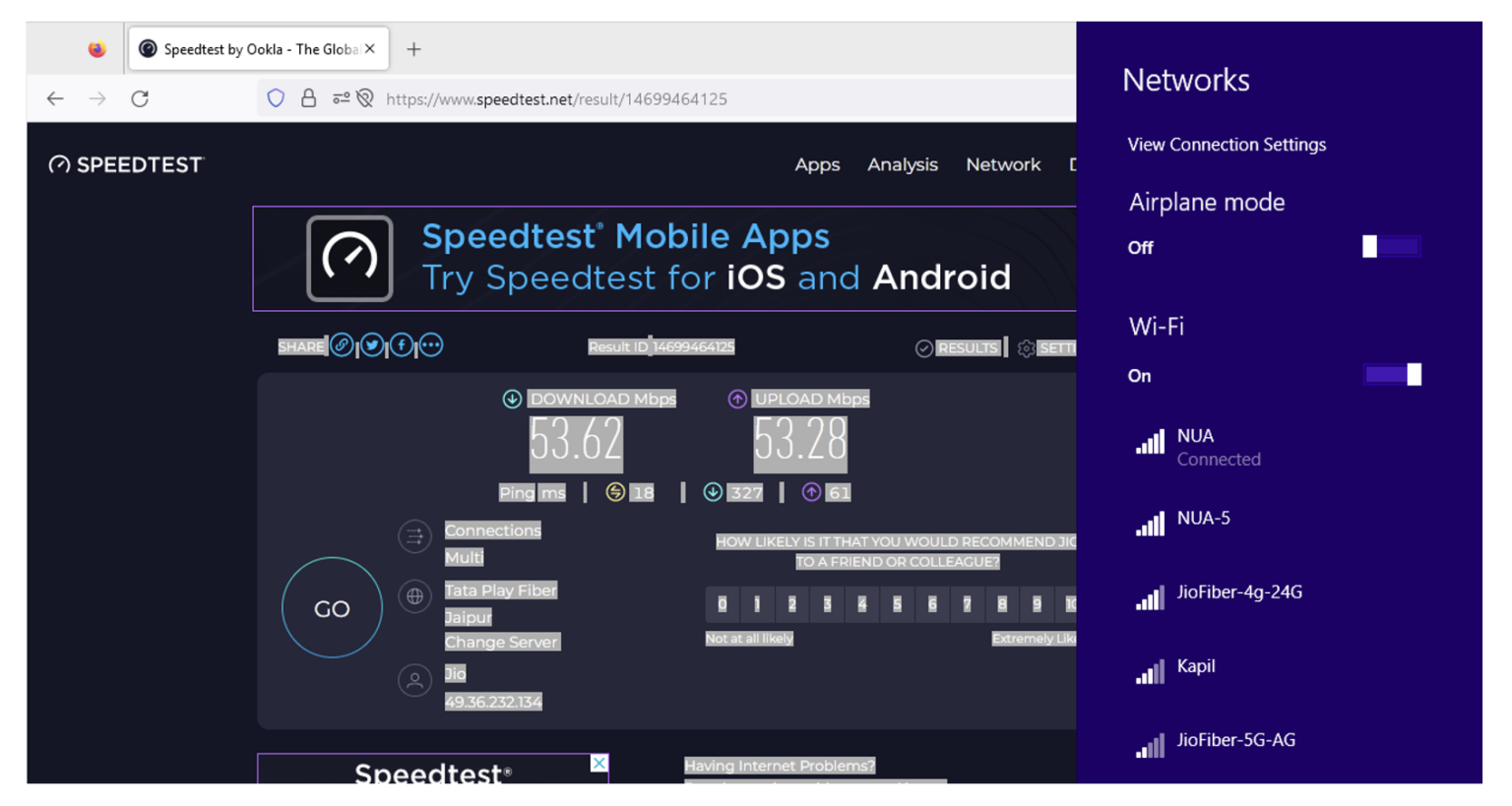Open the Apps menu on Speedtest
The width and height of the screenshot is (1512, 806).
point(817,164)
